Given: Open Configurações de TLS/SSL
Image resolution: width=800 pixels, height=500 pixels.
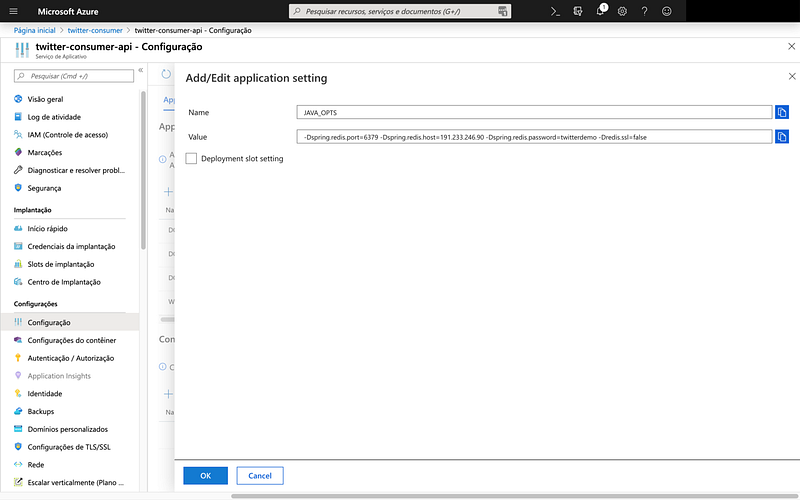Looking at the screenshot, I should pyautogui.click(x=69, y=447).
